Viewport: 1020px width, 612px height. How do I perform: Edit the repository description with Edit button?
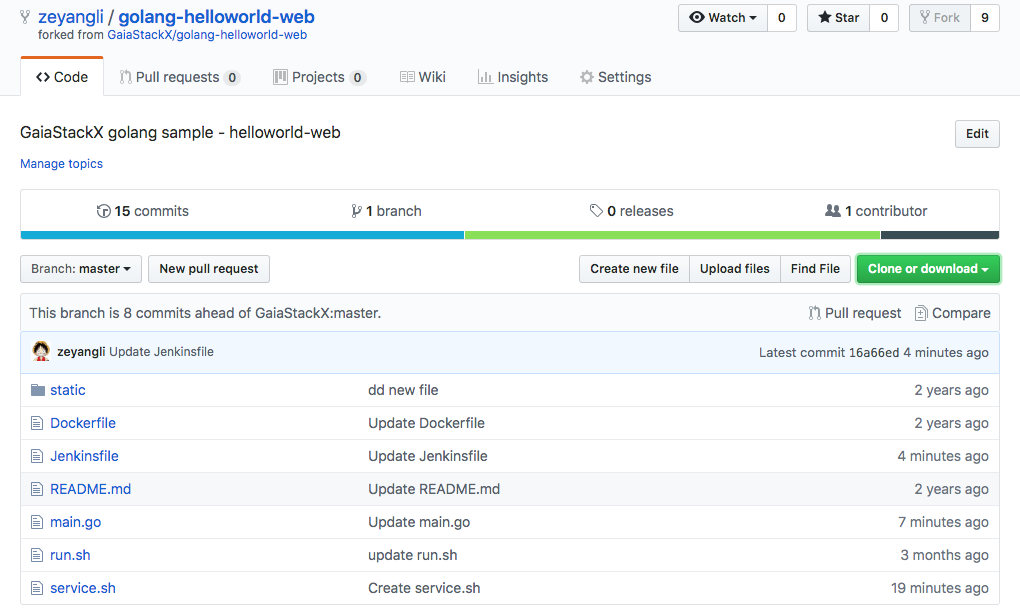976,134
